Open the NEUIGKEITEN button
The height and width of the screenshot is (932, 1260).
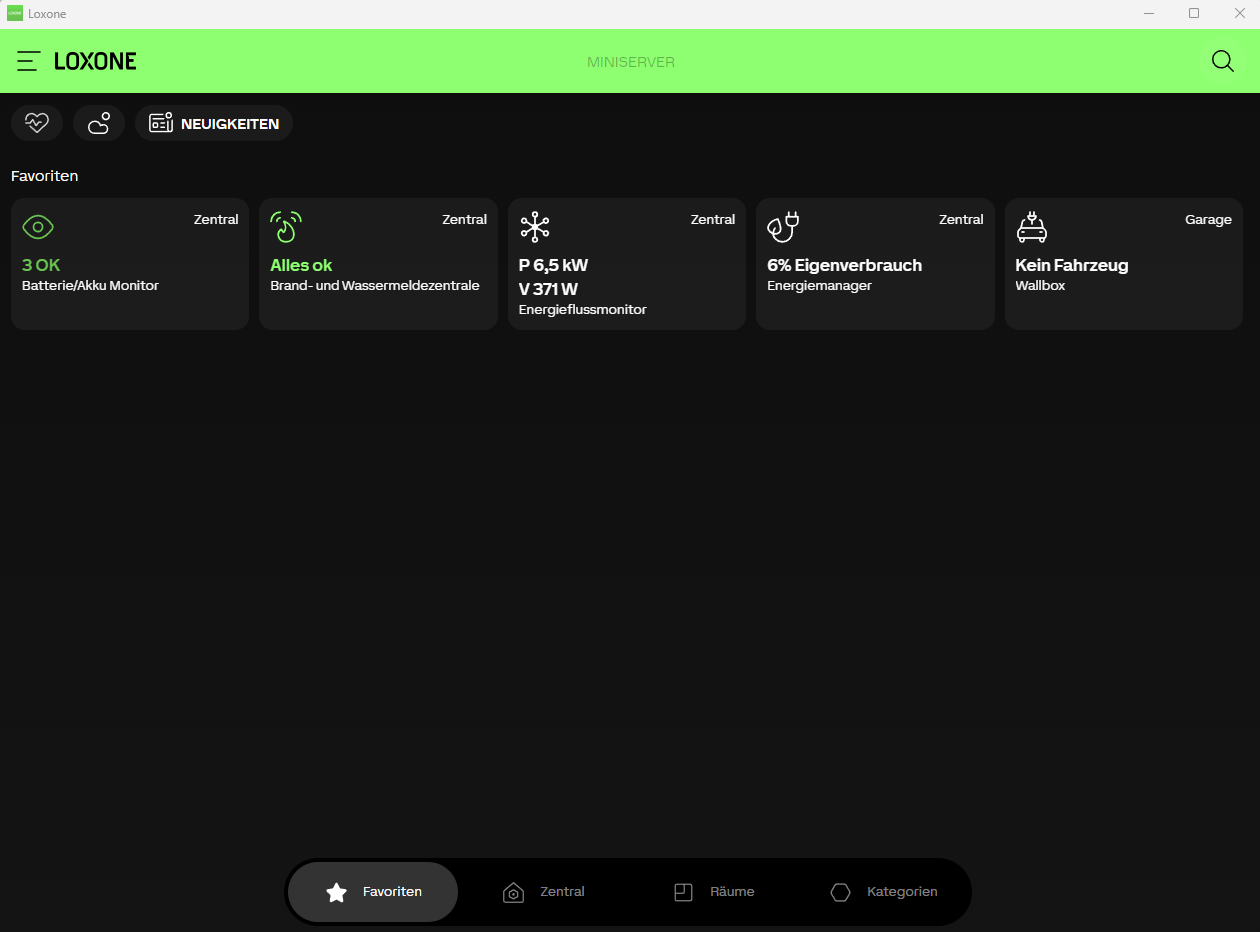pos(214,123)
